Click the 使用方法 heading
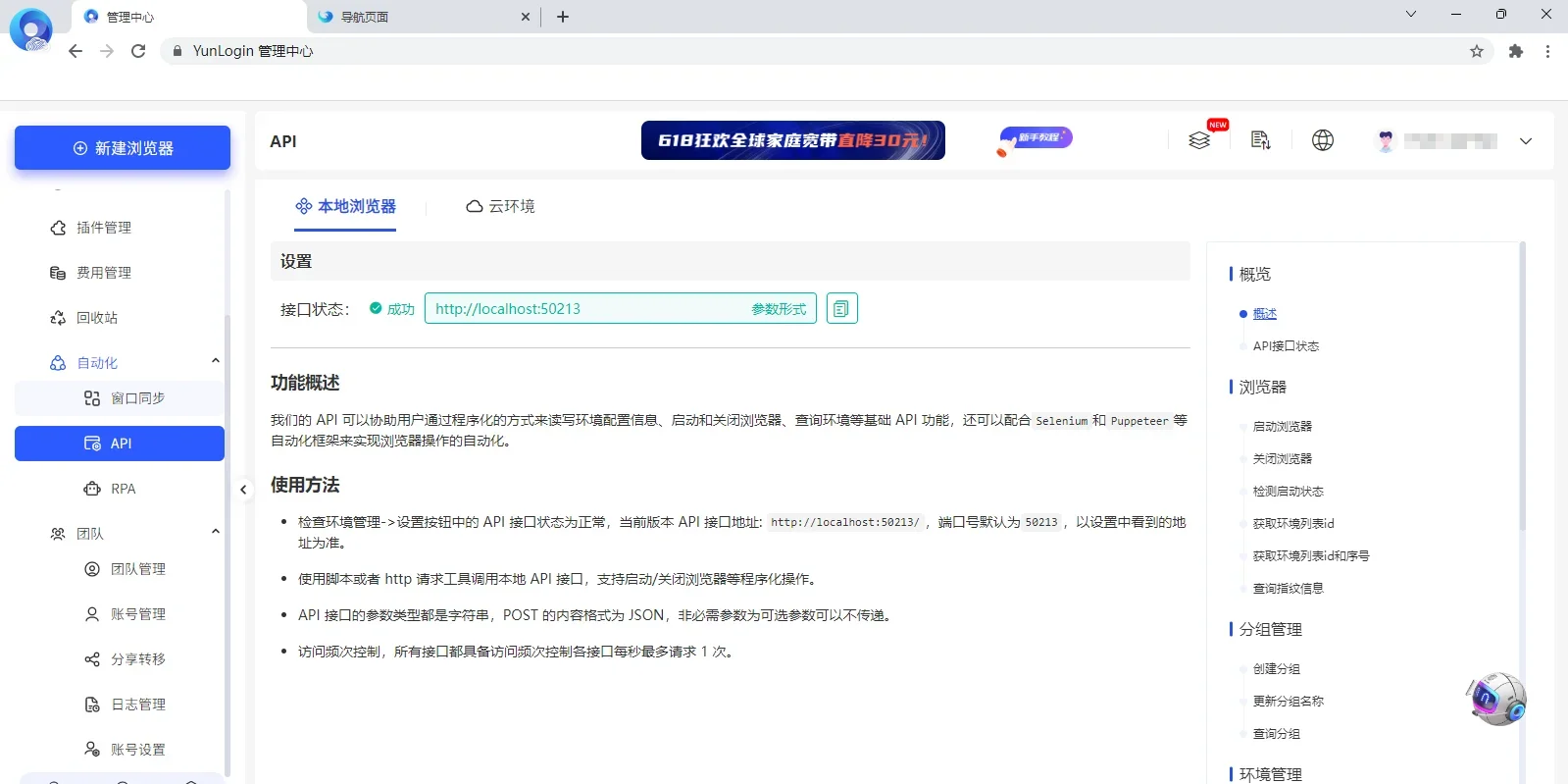 [305, 485]
